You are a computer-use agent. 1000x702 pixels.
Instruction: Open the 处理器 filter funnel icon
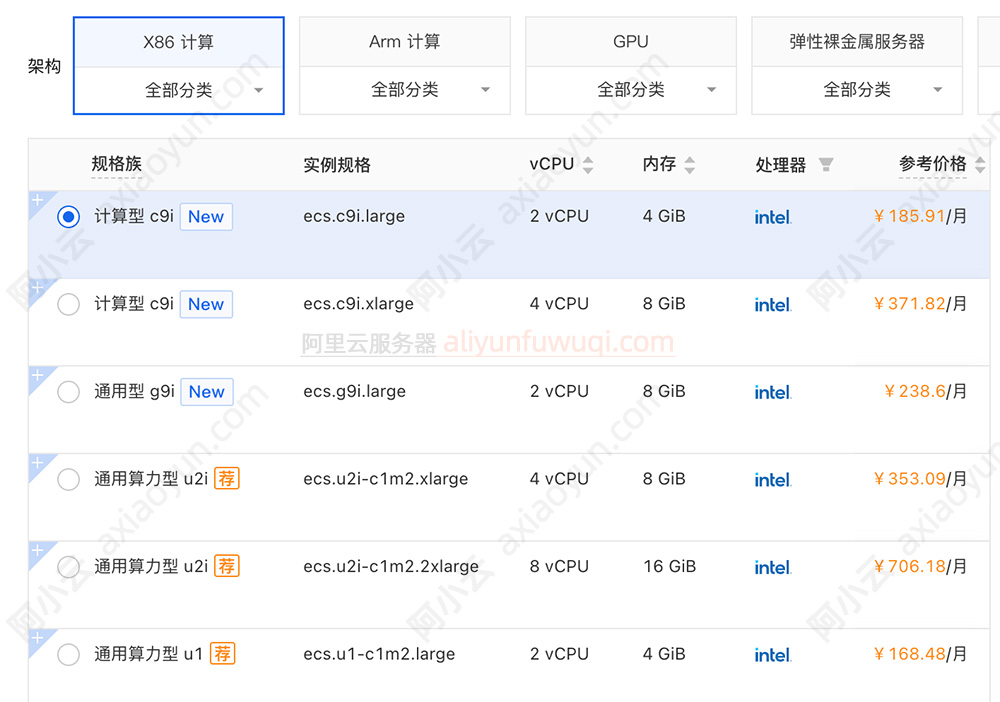[x=825, y=165]
